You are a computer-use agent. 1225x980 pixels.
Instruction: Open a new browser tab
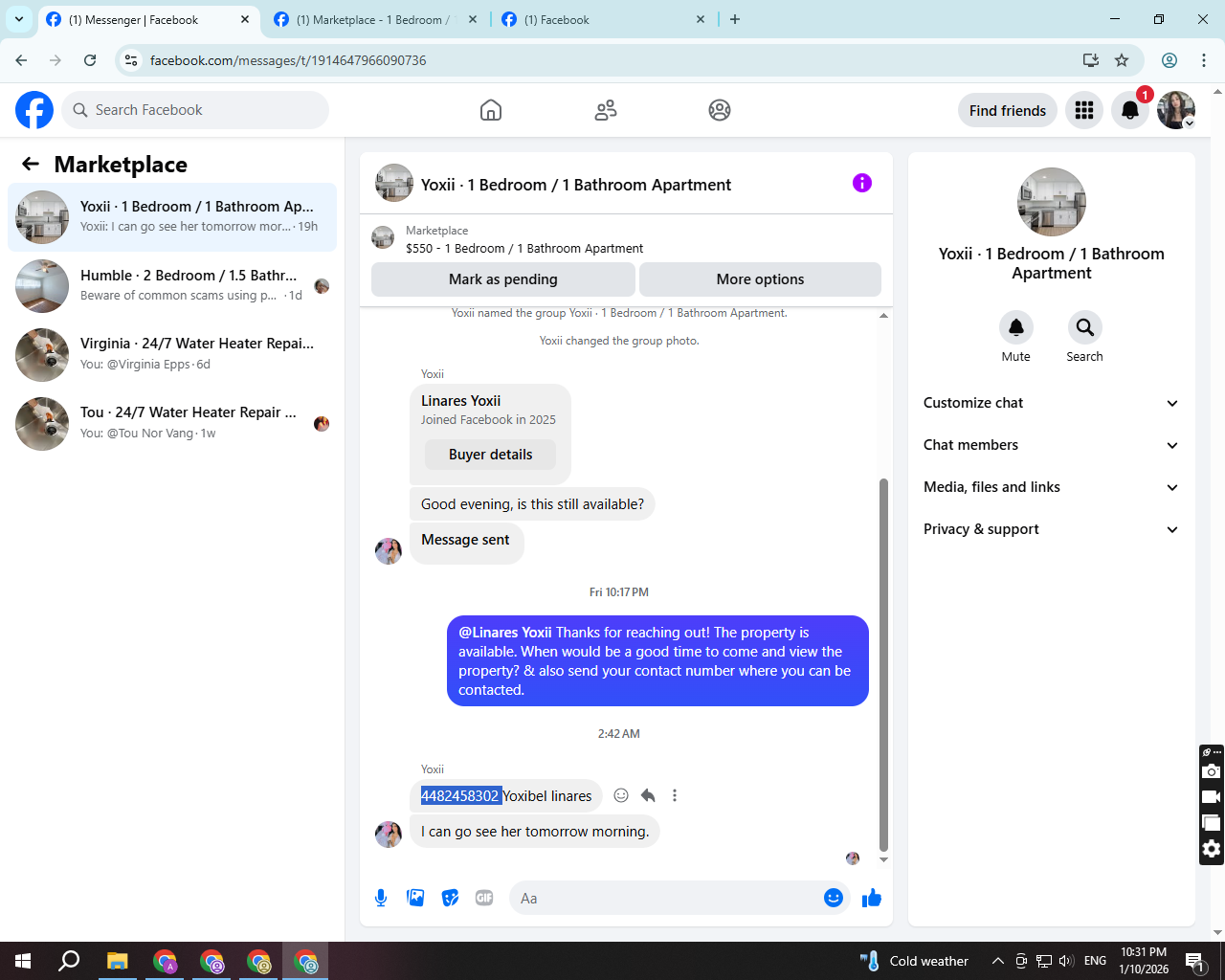click(x=735, y=19)
